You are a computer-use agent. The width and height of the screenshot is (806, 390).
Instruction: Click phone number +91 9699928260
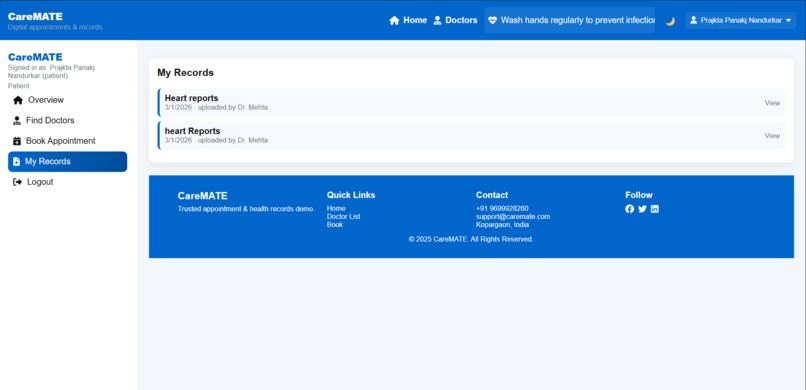tap(502, 209)
